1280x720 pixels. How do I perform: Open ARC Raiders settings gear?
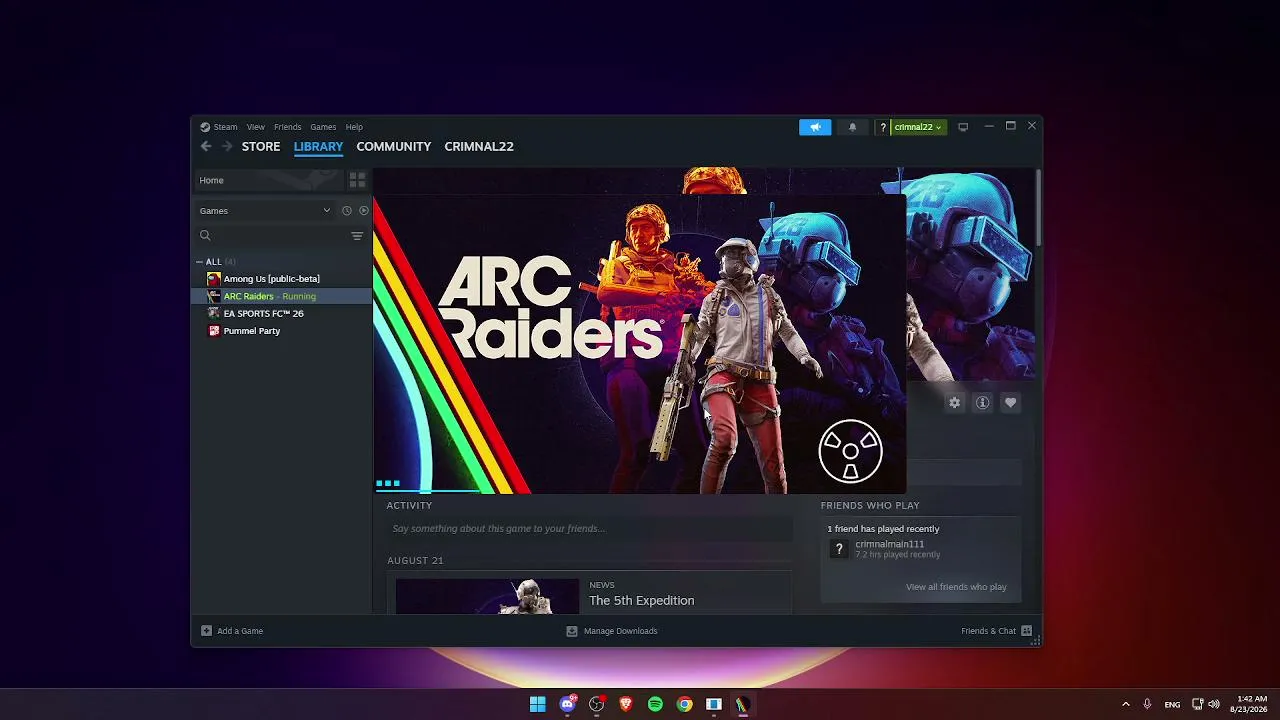[x=954, y=402]
